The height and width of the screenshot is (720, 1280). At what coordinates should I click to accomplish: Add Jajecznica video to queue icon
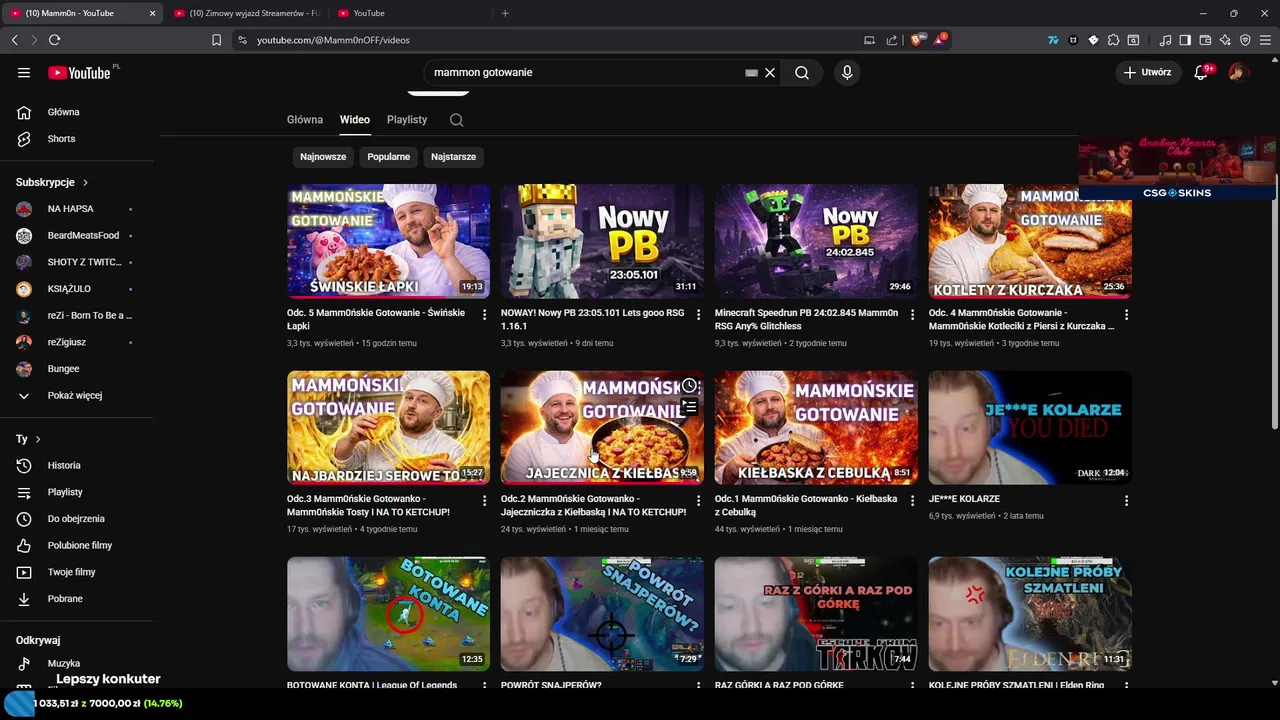[x=689, y=407]
